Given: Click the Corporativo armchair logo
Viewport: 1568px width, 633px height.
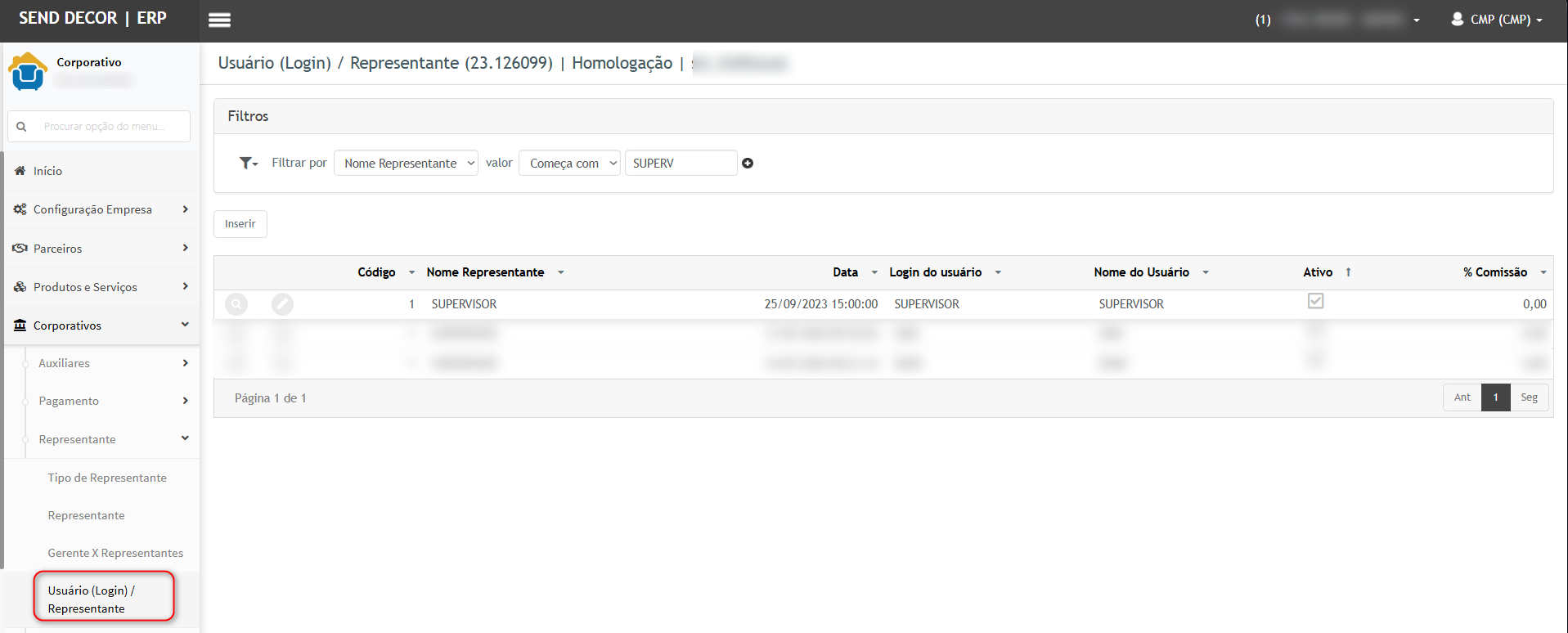Looking at the screenshot, I should 28,72.
